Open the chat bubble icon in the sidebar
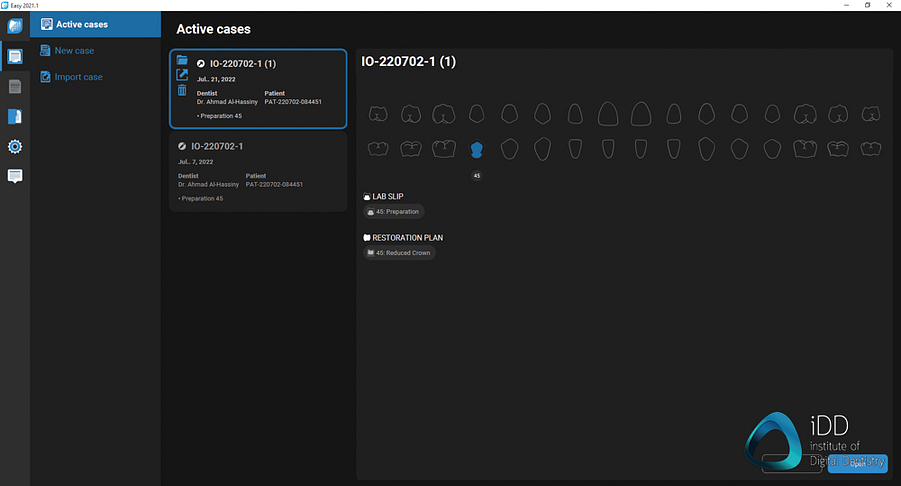Screen dimensions: 901x486 tap(15, 176)
